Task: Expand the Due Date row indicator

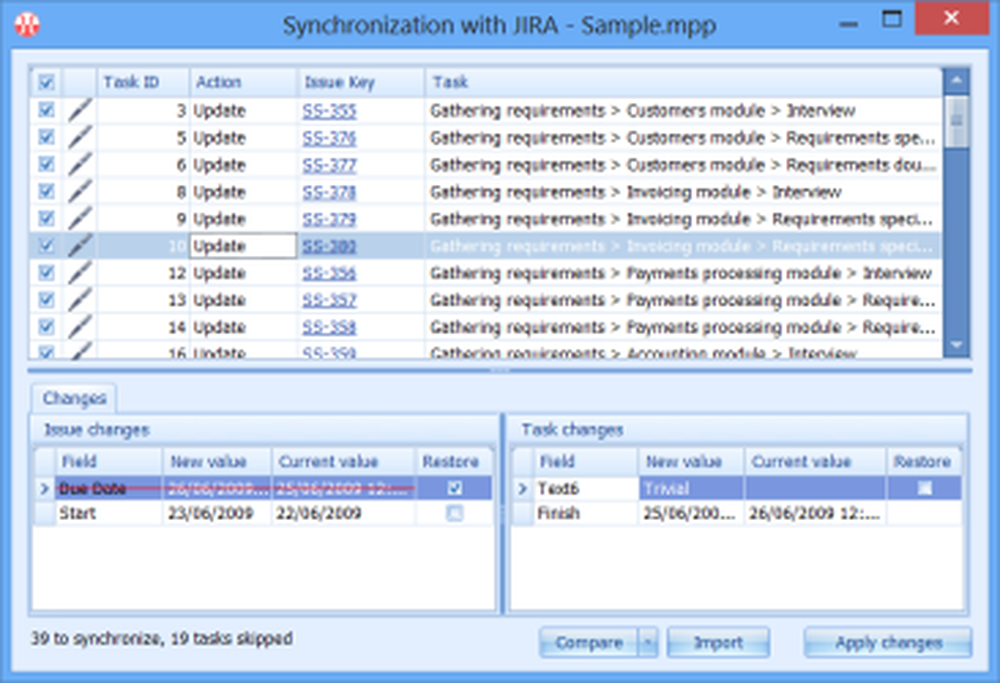Action: tap(44, 488)
